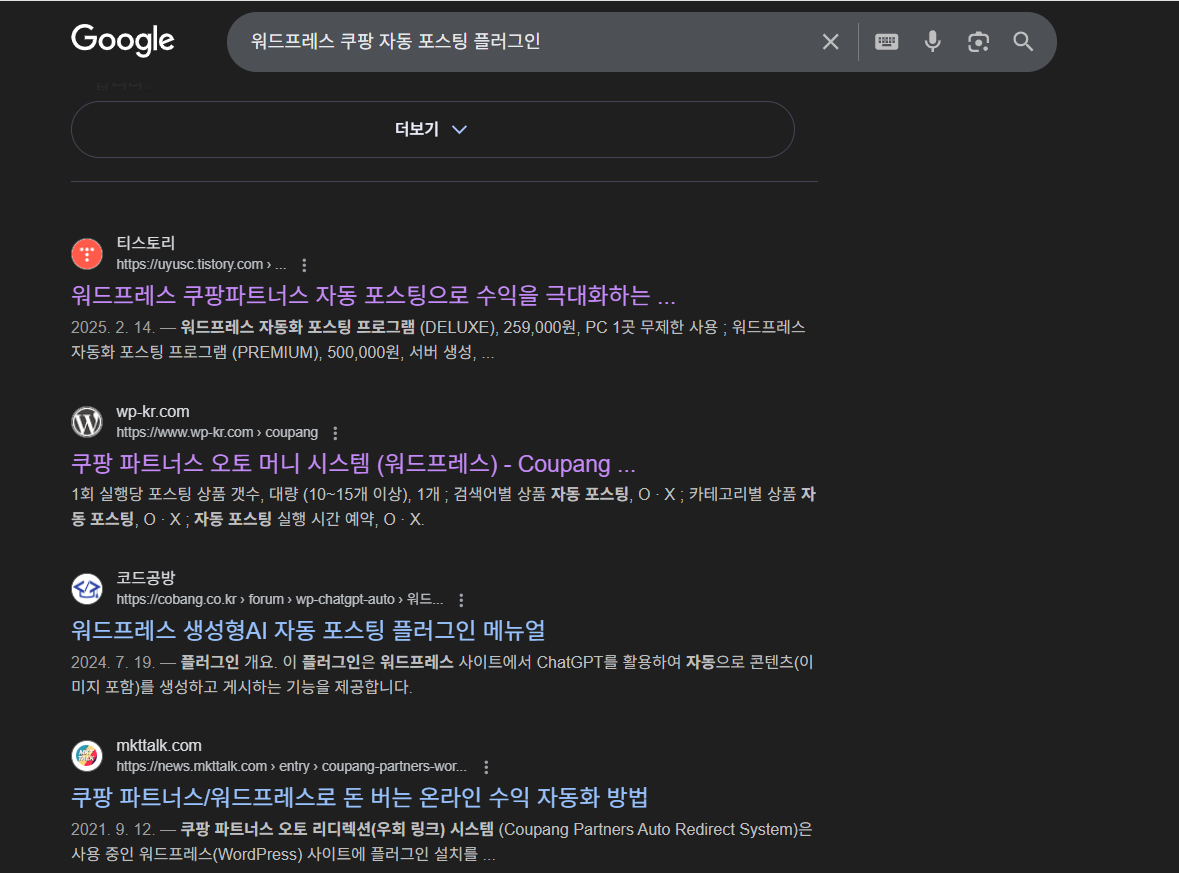Open 쿠팡 파트너스/워드프레스로 돈 버는 result
This screenshot has width=1179, height=873.
pos(359,797)
